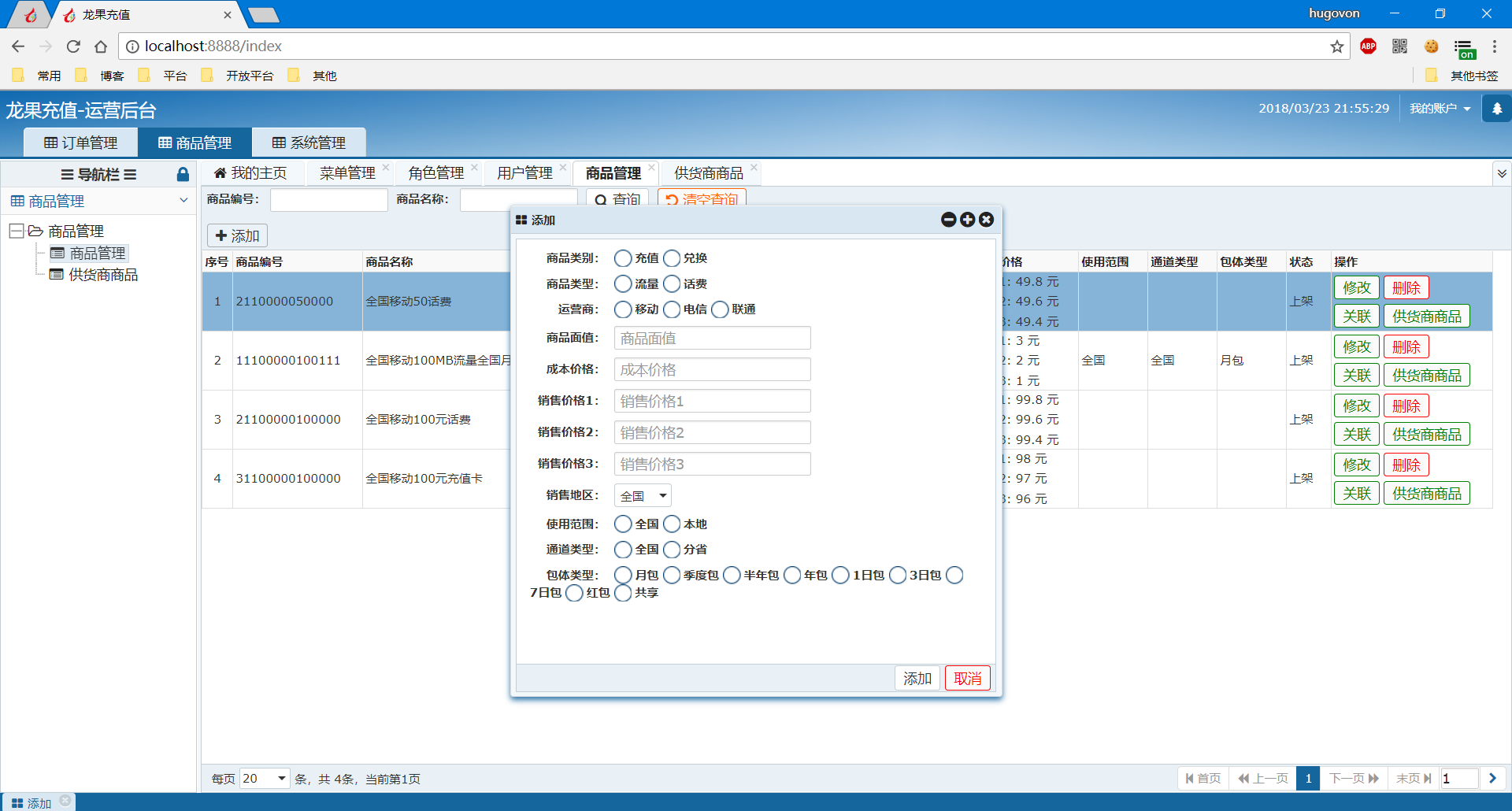Collapse the 商品管理 accordion panel
1512x811 pixels.
[x=183, y=200]
